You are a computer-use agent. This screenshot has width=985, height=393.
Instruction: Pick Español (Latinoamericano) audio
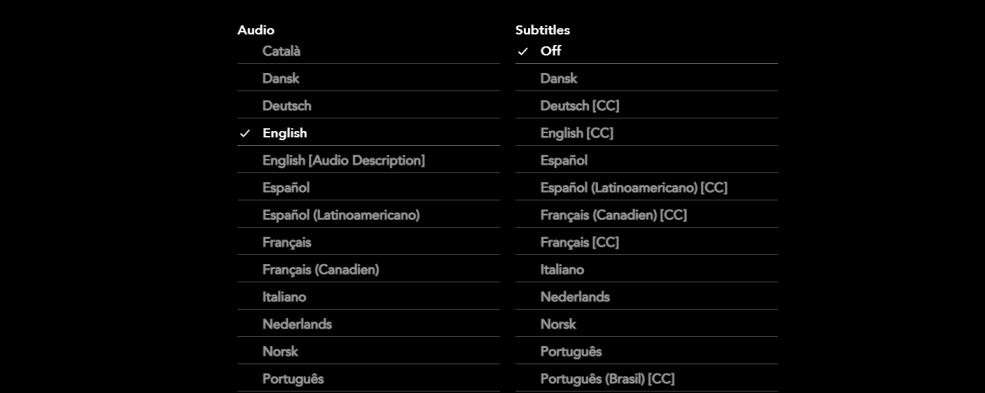click(x=369, y=215)
